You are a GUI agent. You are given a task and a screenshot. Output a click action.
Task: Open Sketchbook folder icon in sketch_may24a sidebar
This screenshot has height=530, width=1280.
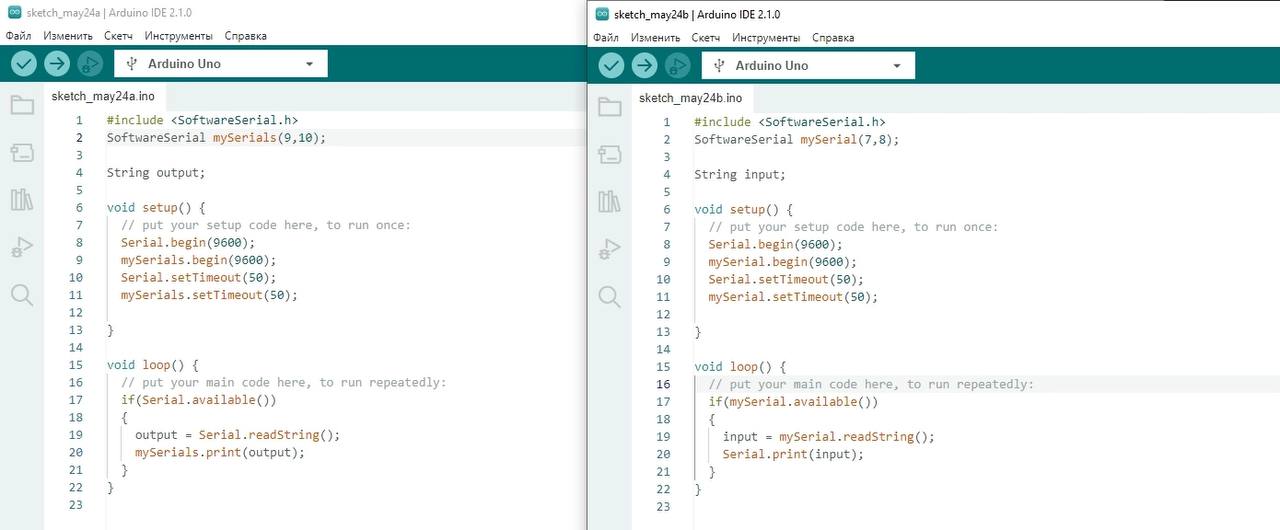pyautogui.click(x=22, y=105)
